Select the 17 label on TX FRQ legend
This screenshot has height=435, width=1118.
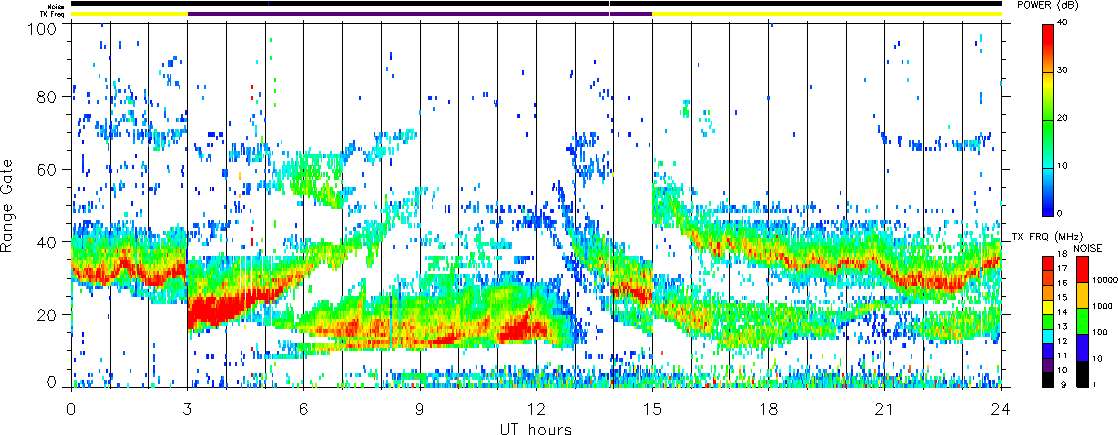coord(1062,269)
